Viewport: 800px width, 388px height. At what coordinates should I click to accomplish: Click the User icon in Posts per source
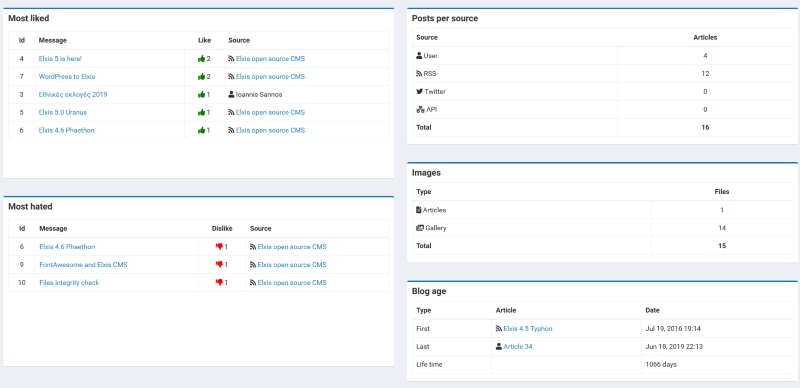point(419,56)
